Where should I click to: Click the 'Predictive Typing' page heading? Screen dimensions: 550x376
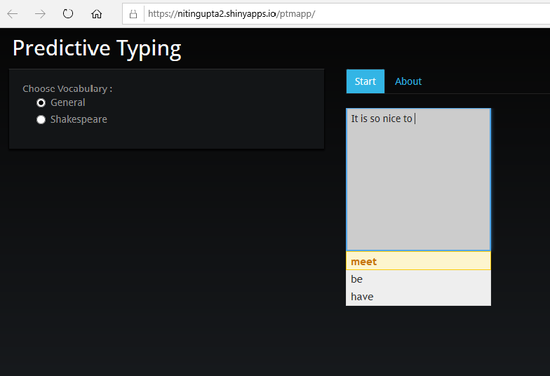tap(97, 48)
